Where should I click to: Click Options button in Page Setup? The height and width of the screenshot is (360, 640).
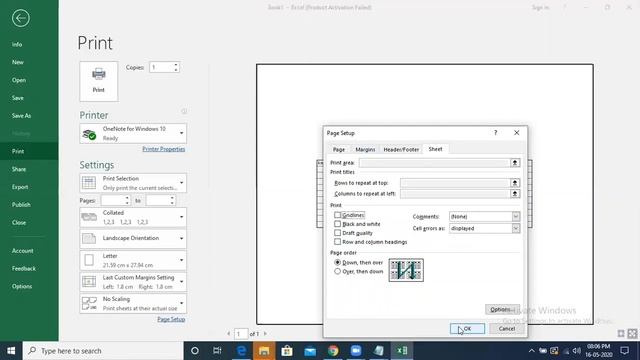502,309
